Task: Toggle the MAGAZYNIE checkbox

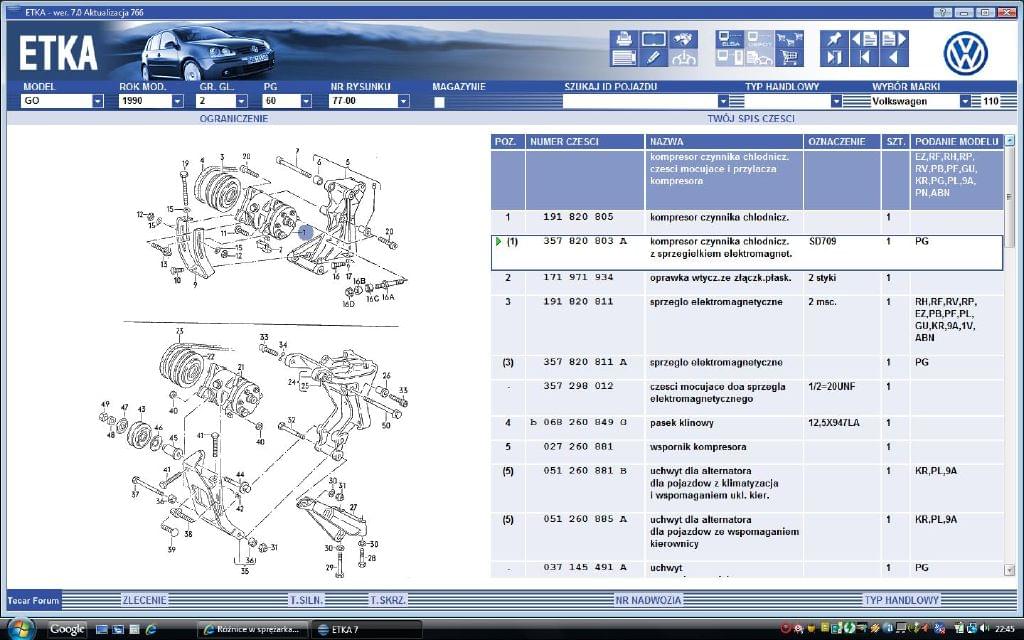Action: [440, 102]
